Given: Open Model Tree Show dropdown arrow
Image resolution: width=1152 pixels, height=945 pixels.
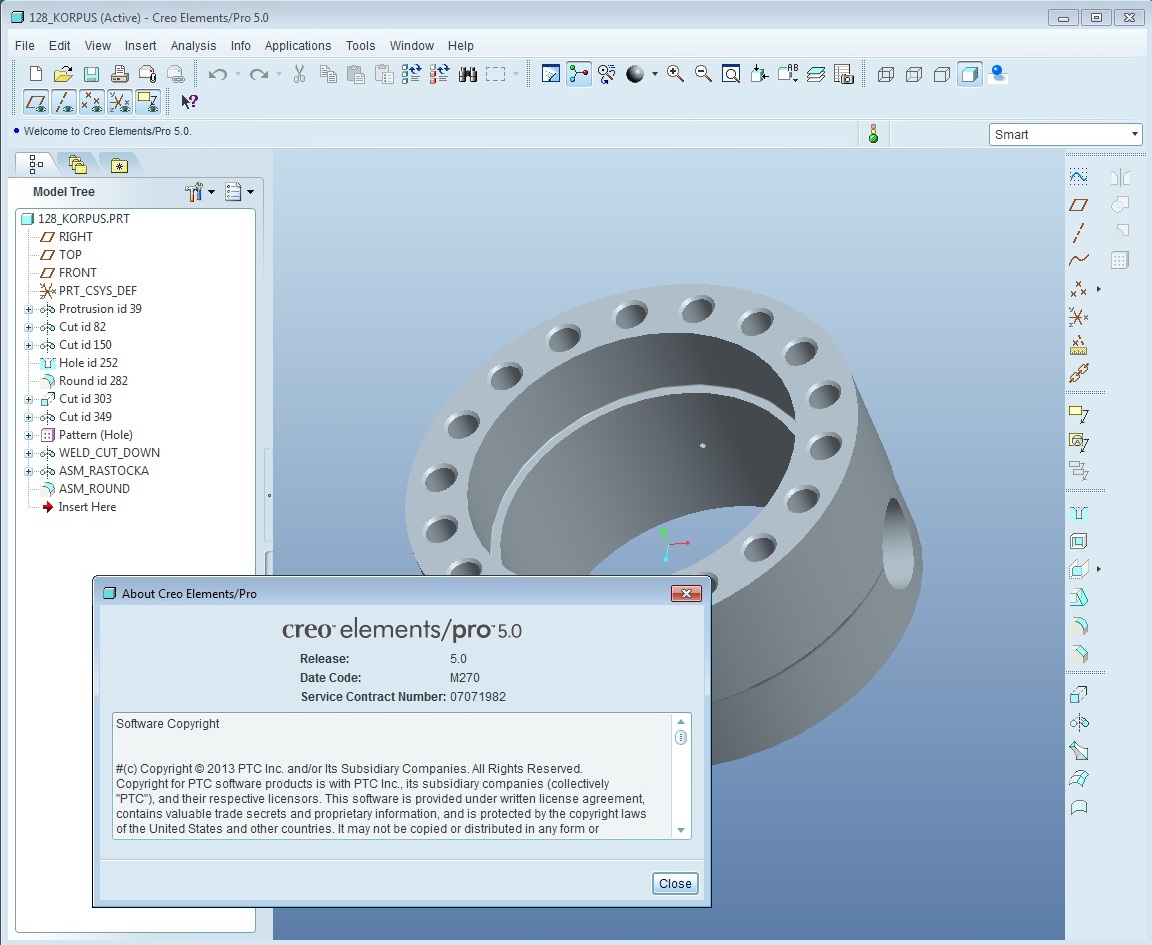Looking at the screenshot, I should (x=251, y=192).
